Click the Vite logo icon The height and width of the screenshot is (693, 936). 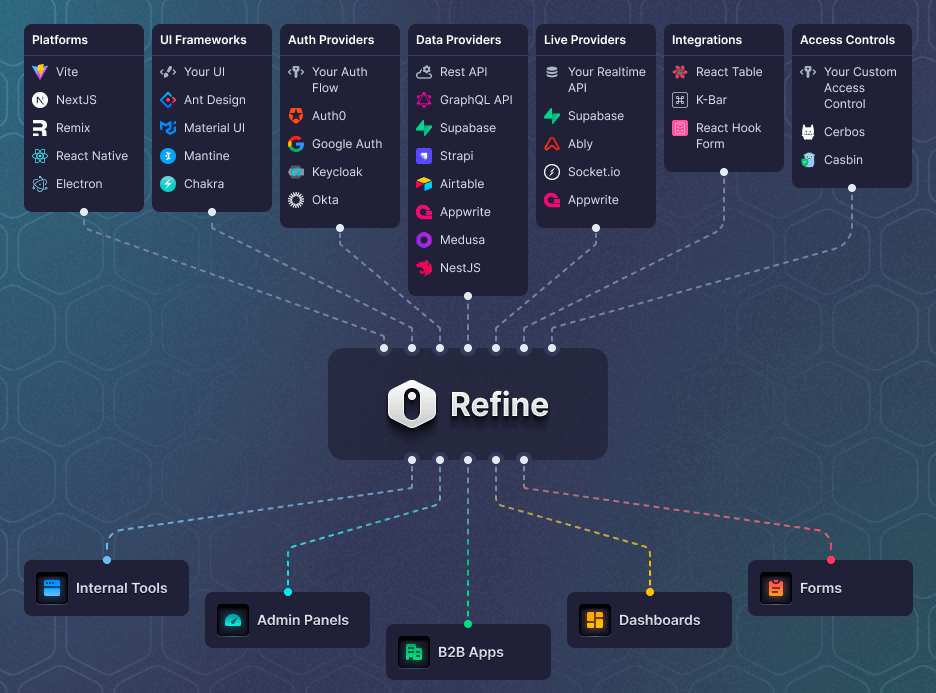[40, 72]
